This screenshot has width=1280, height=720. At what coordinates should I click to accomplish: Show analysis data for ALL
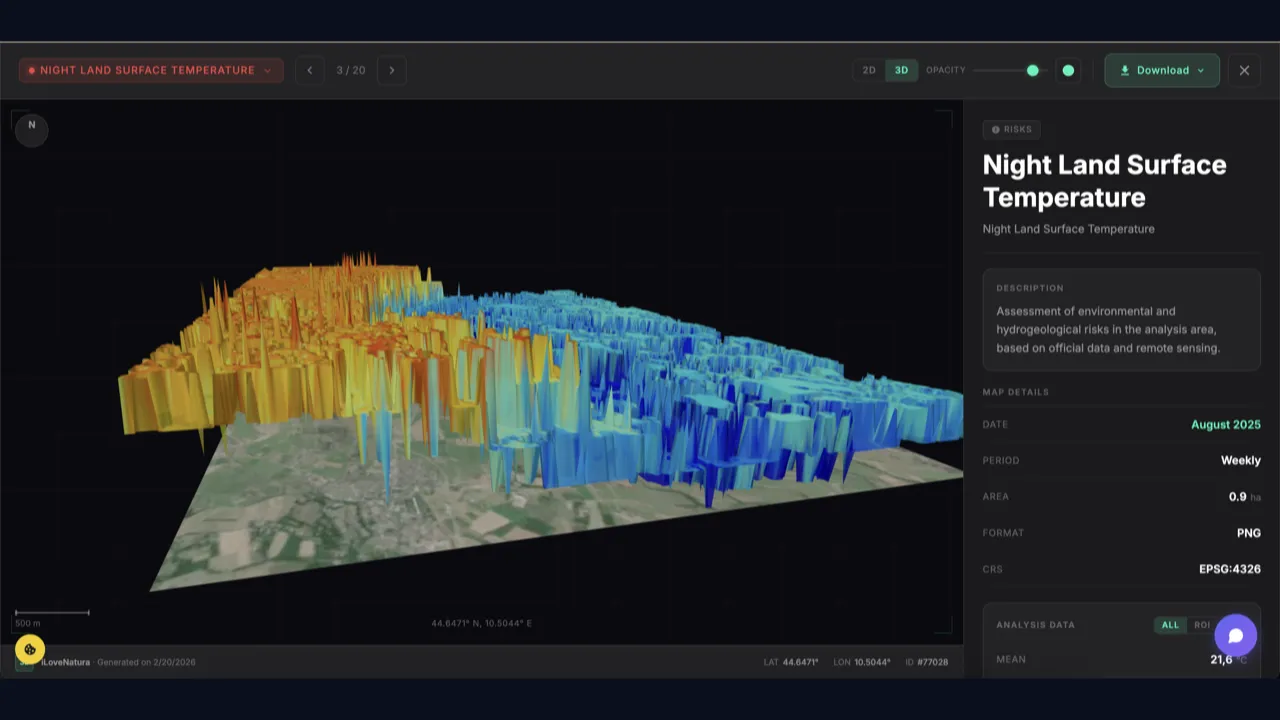point(1169,625)
